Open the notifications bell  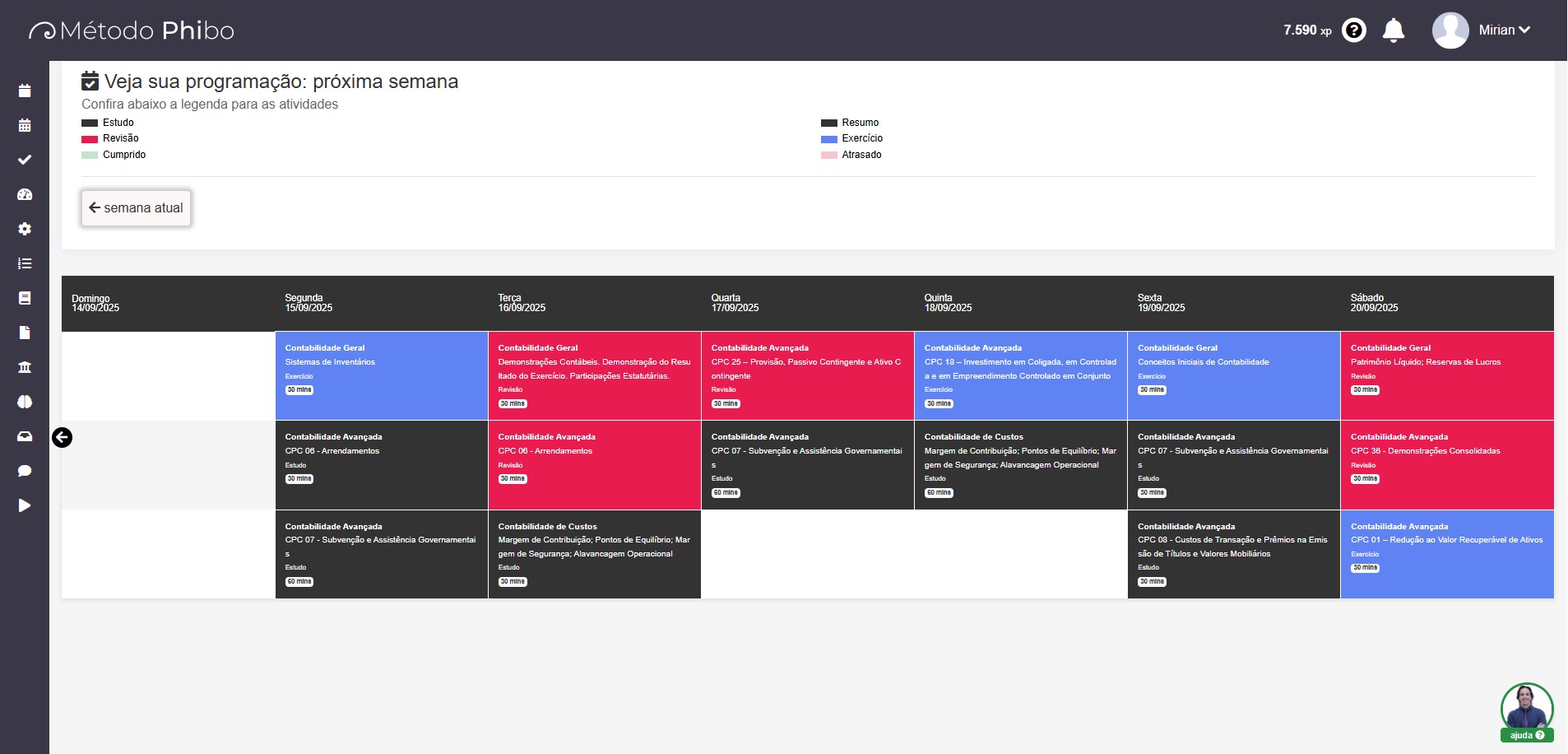[1393, 30]
